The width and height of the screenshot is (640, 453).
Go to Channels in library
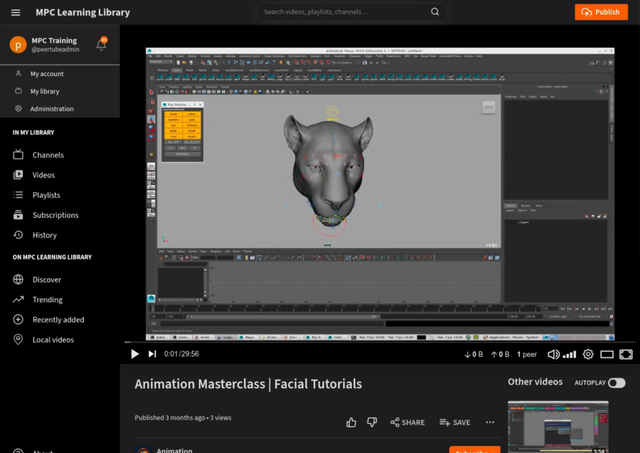[48, 155]
